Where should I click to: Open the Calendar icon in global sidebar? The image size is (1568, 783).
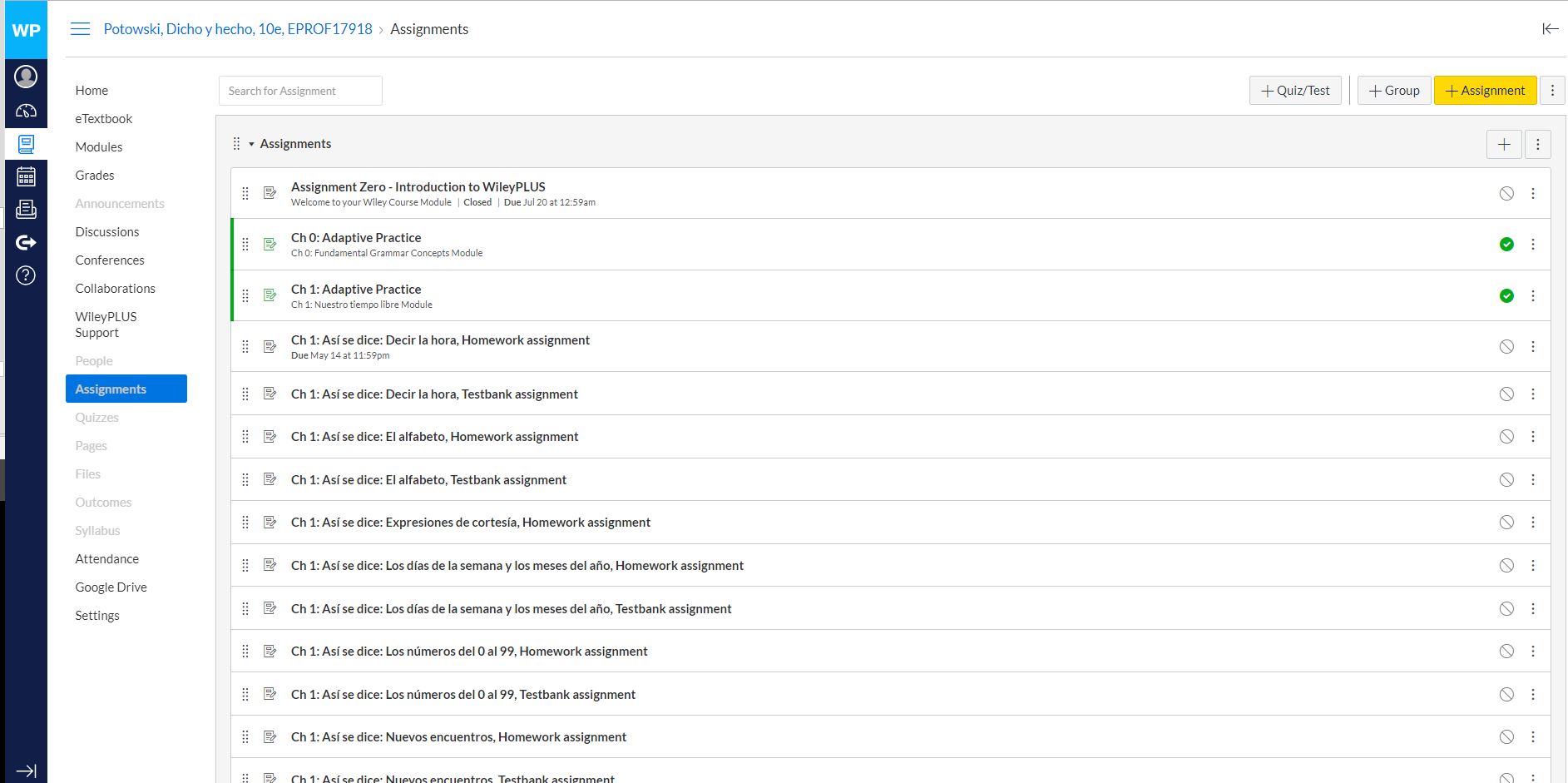26,176
